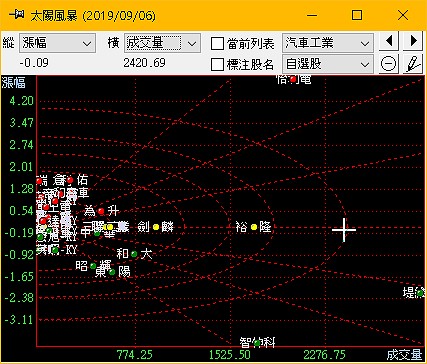Expand the 汽車工業 industry dropdown
Screen dimensions: 427x364
(x=328, y=43)
